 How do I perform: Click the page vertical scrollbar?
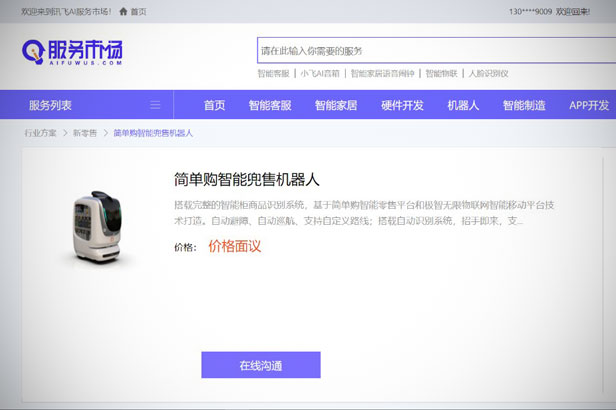click(x=603, y=274)
